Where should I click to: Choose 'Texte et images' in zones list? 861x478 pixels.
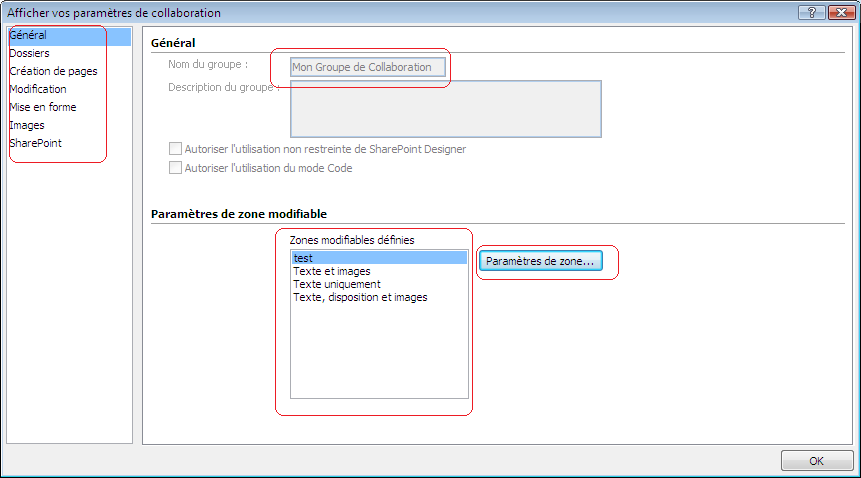[332, 271]
